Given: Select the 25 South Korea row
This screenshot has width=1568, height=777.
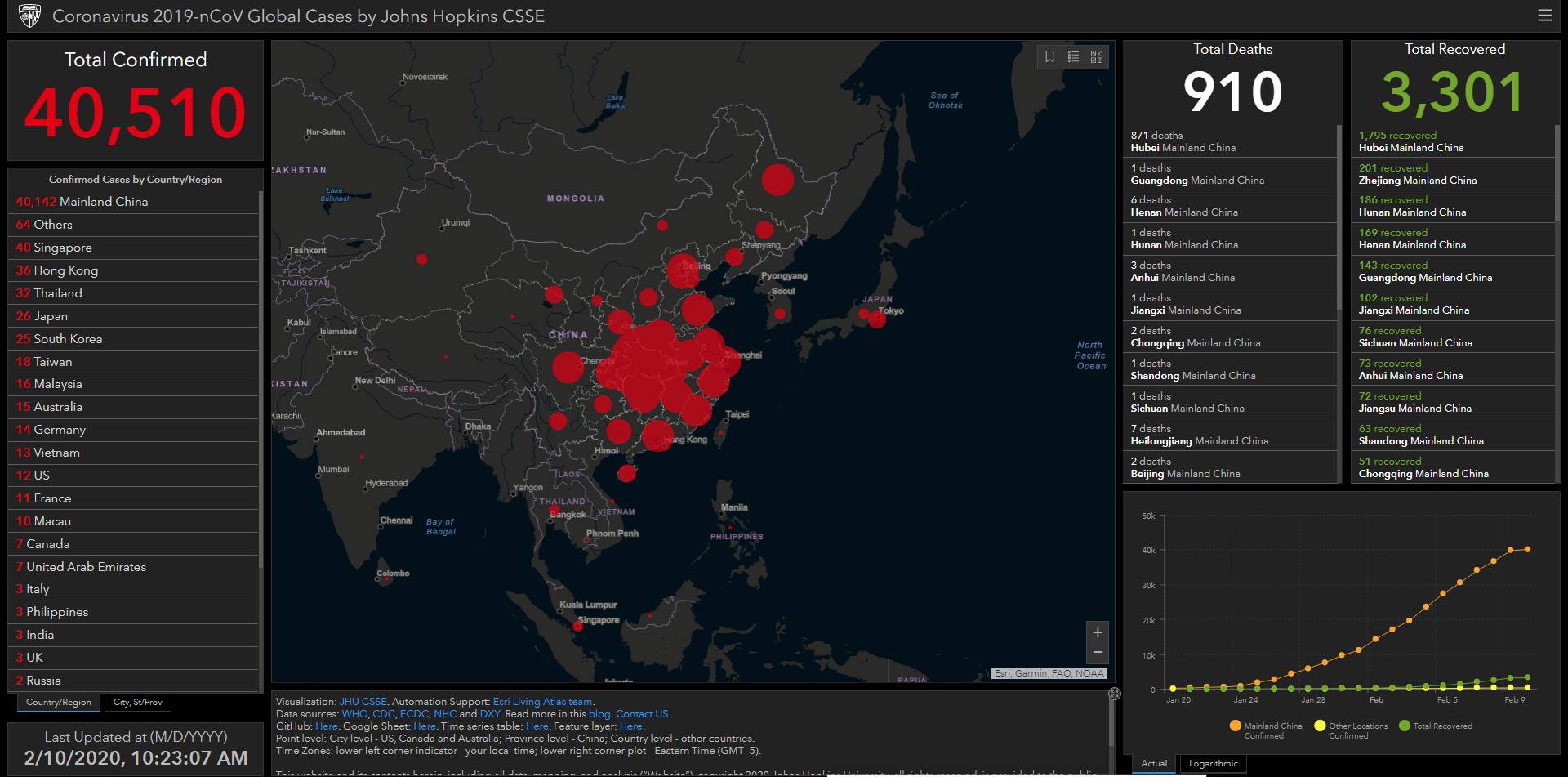Looking at the screenshot, I should point(135,339).
